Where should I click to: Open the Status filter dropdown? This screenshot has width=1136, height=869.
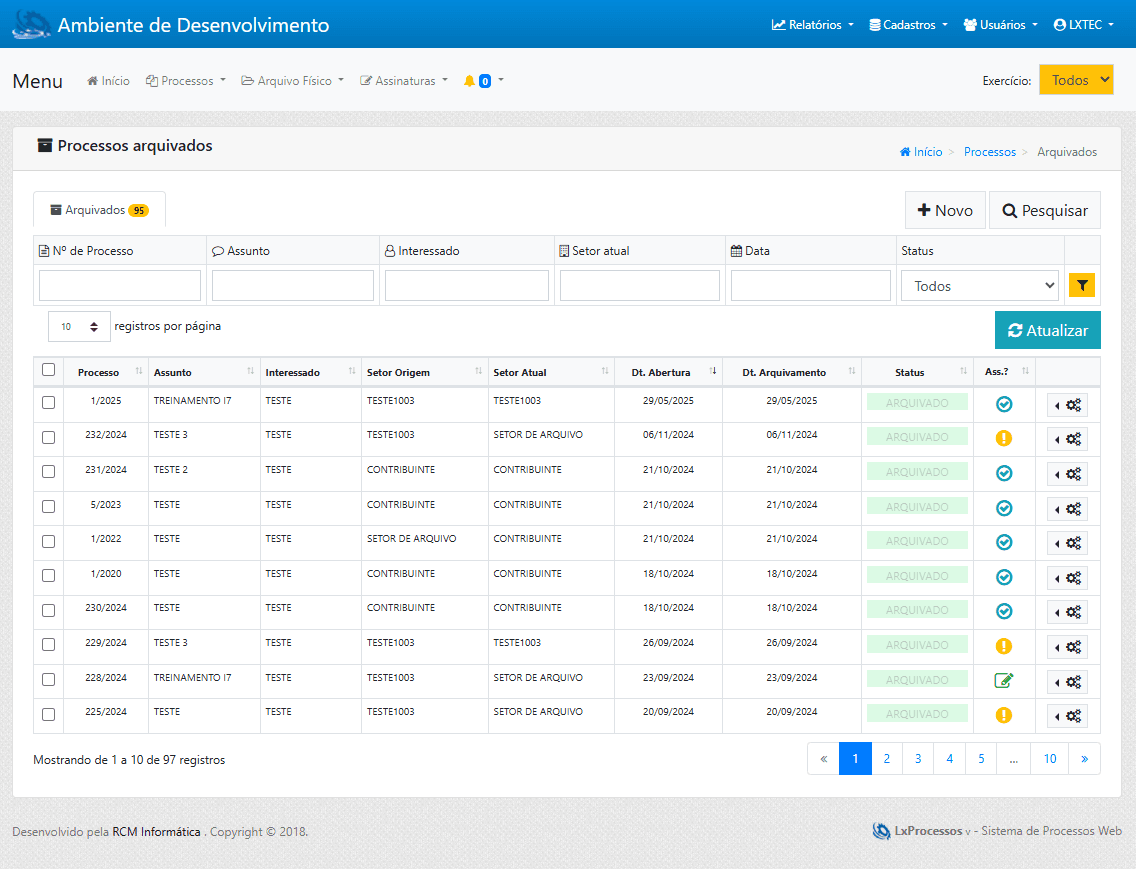coord(980,286)
